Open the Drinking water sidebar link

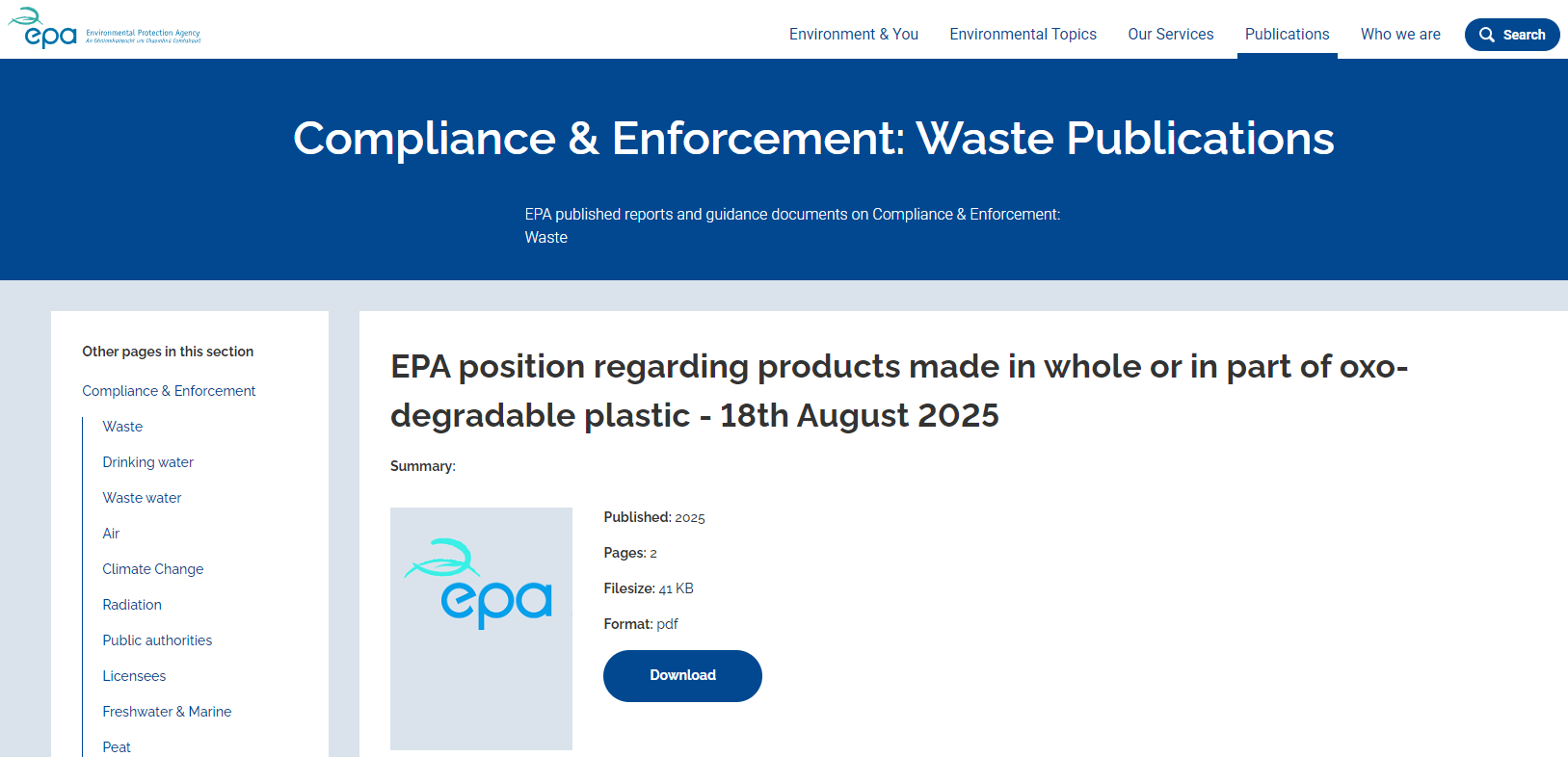(x=147, y=462)
